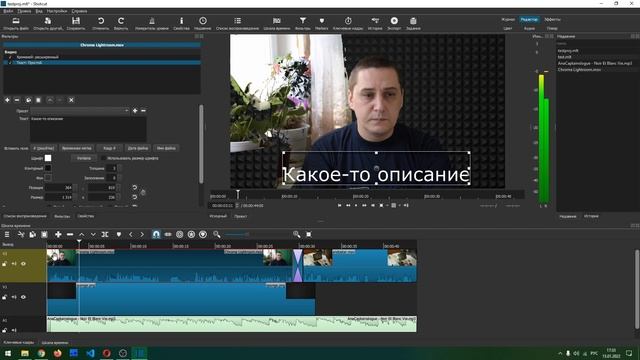Open the white font color swatch
Viewport: 640px width, 360px height.
[48, 158]
